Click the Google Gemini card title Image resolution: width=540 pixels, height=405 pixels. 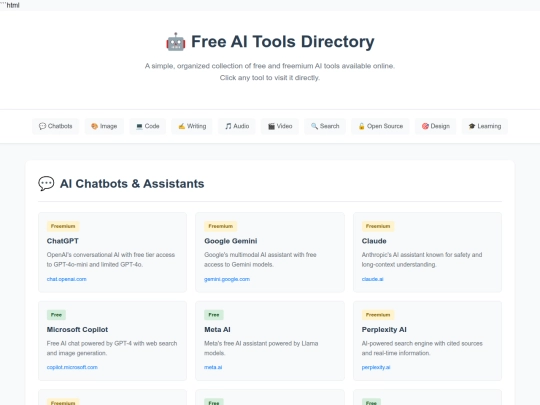(231, 241)
